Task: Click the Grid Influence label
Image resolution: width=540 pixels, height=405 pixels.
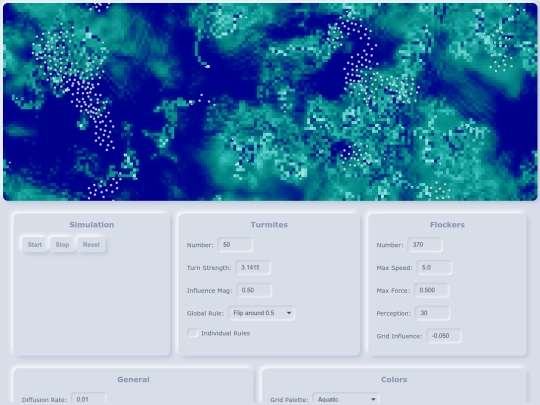Action: tap(399, 336)
